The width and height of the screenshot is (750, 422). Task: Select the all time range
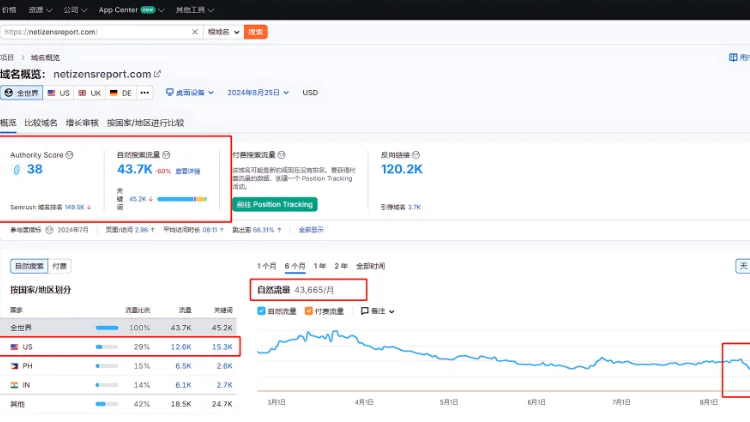click(x=370, y=266)
